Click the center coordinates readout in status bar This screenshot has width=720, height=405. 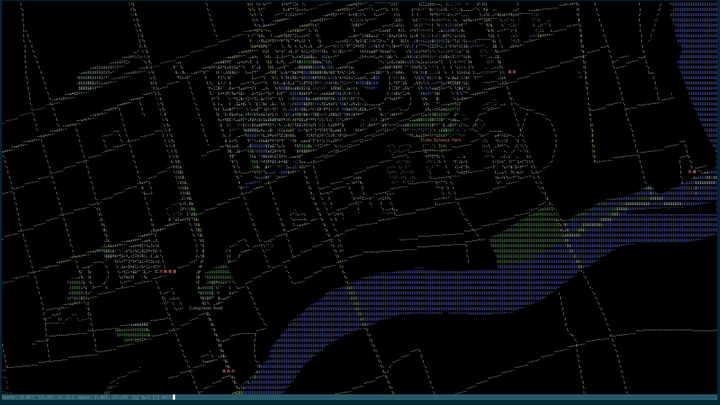tap(30, 397)
